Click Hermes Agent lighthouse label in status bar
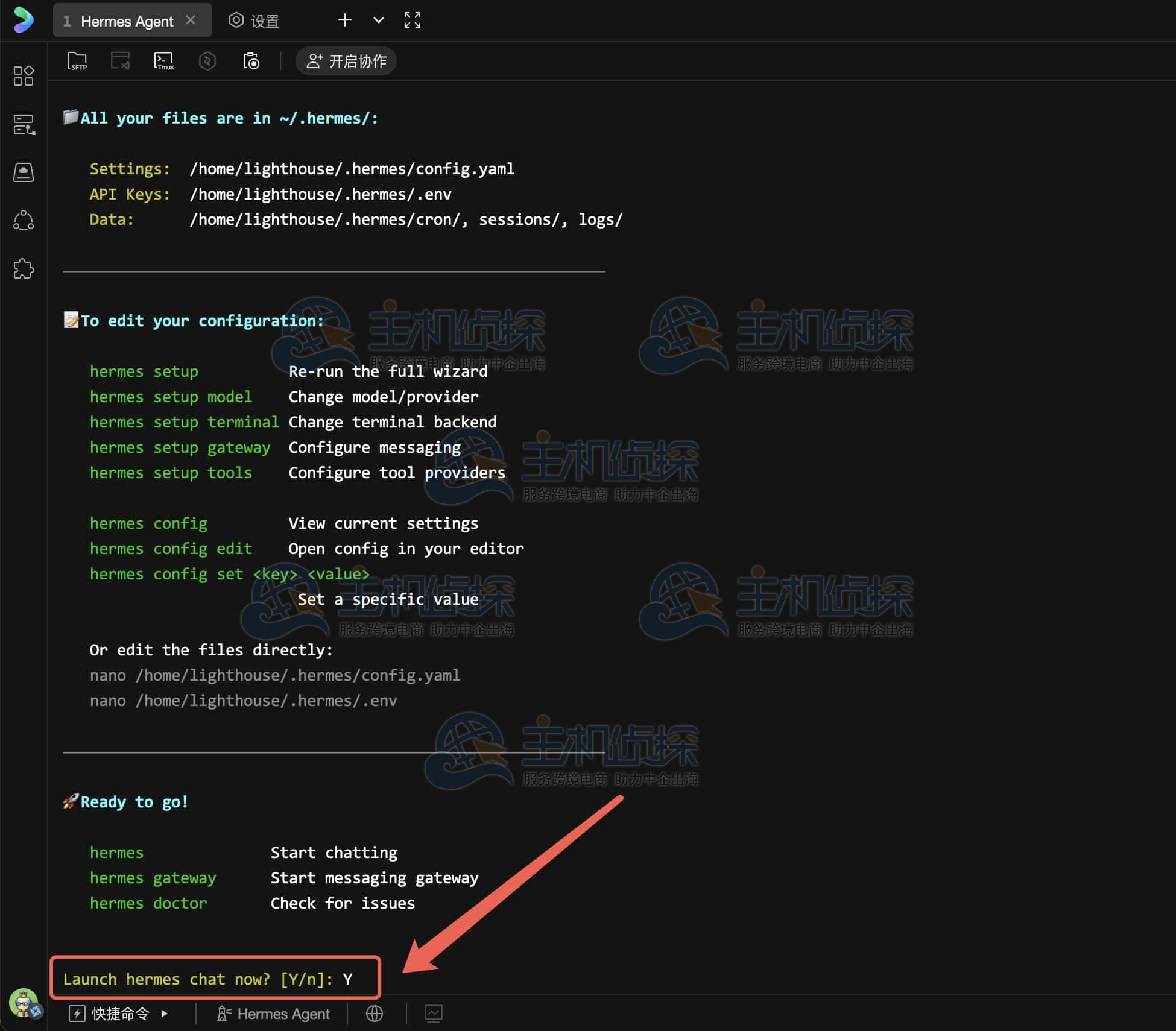1176x1031 pixels. [x=273, y=1014]
